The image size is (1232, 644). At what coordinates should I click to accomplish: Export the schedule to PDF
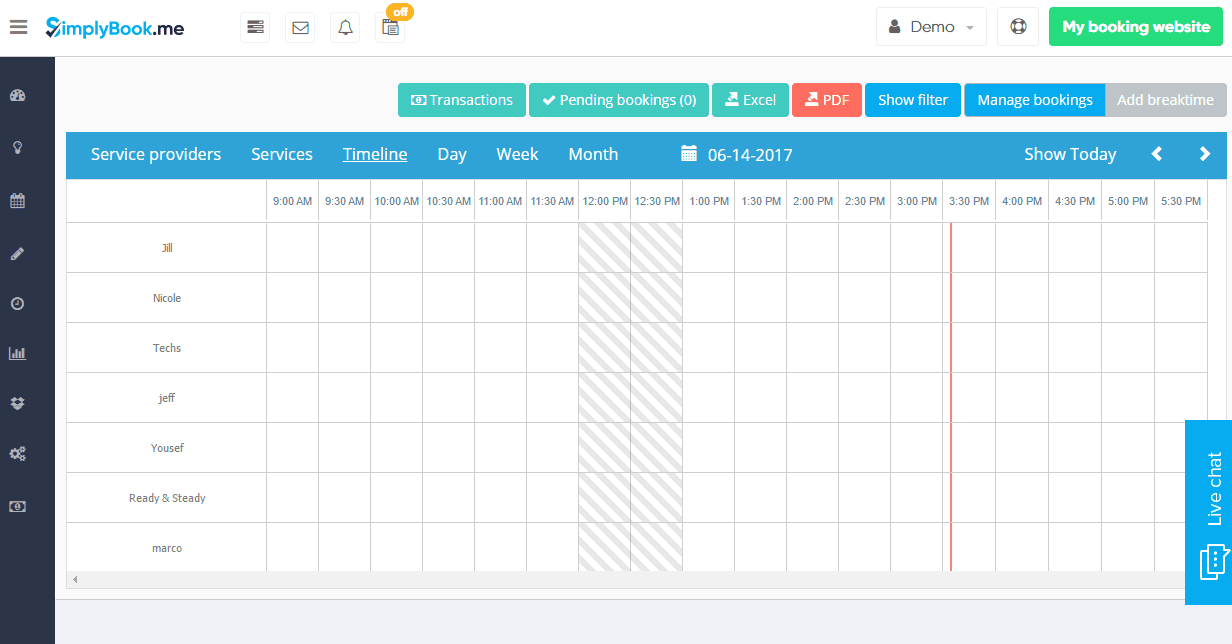point(826,100)
